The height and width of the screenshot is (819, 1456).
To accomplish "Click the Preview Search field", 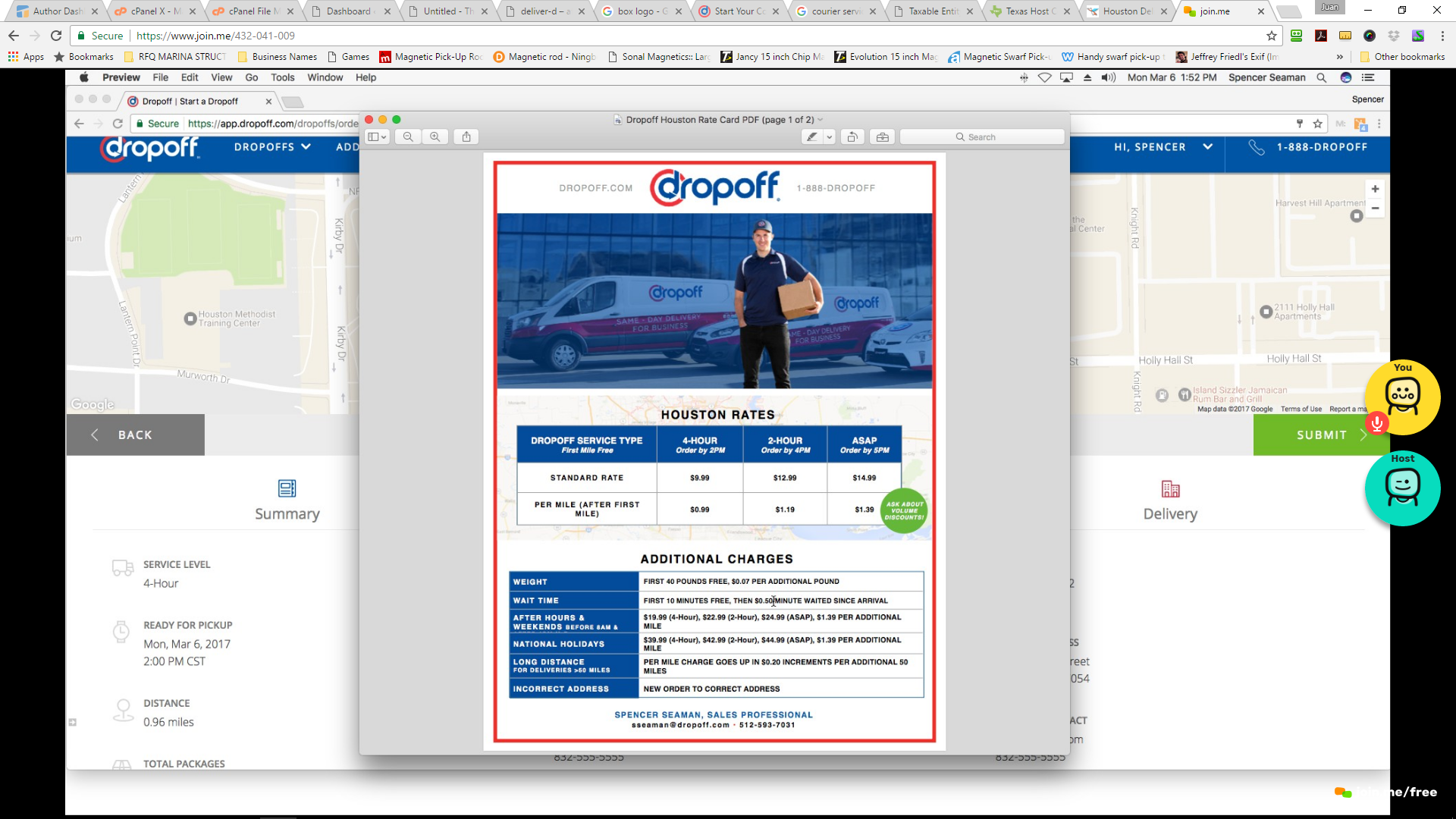I will click(x=982, y=137).
